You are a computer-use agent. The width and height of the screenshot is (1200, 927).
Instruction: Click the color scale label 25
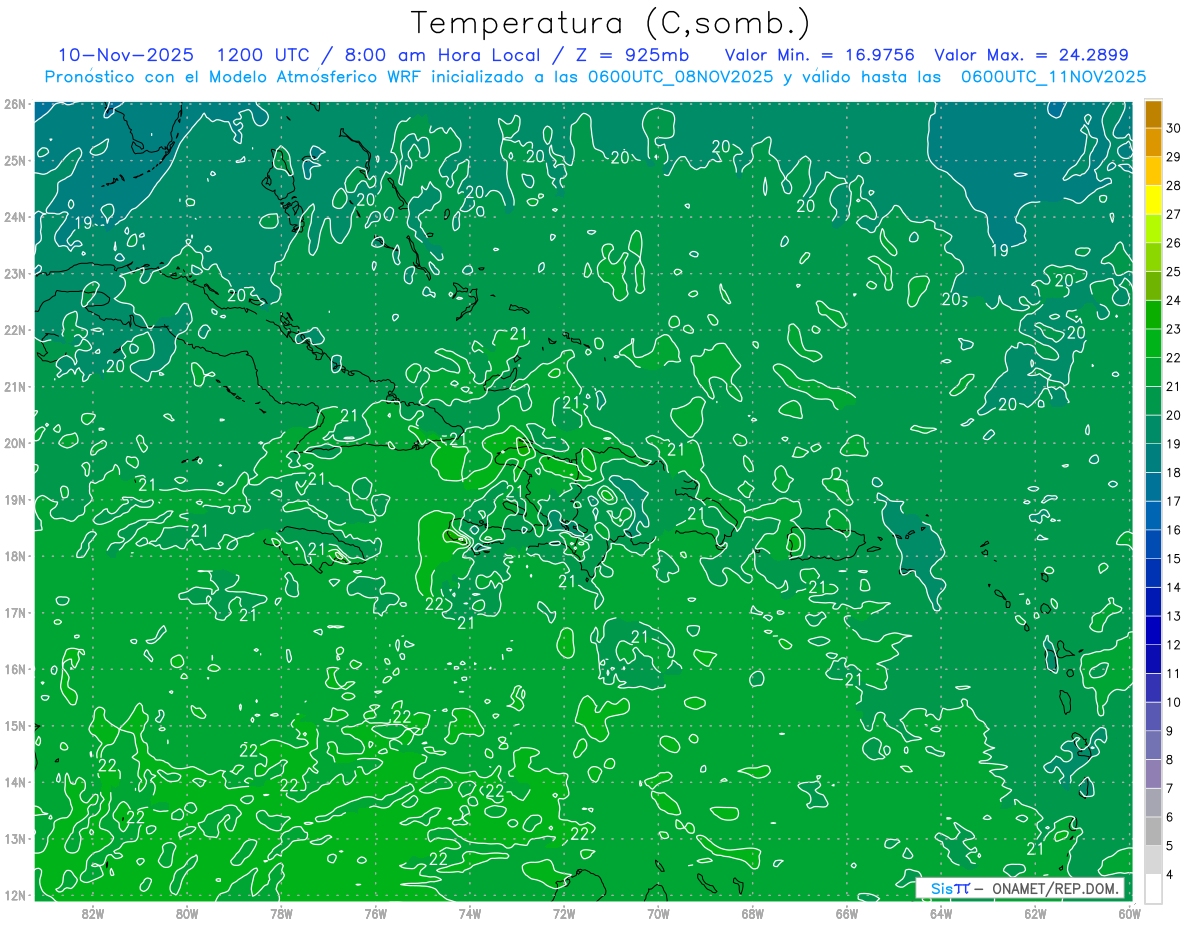click(1174, 271)
